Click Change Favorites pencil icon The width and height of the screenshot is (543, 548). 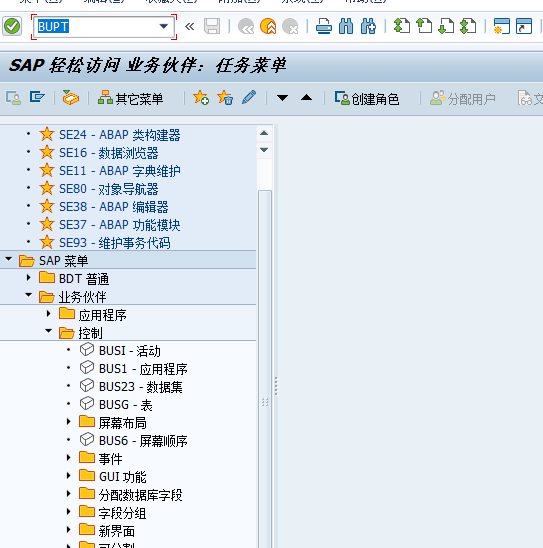click(249, 98)
